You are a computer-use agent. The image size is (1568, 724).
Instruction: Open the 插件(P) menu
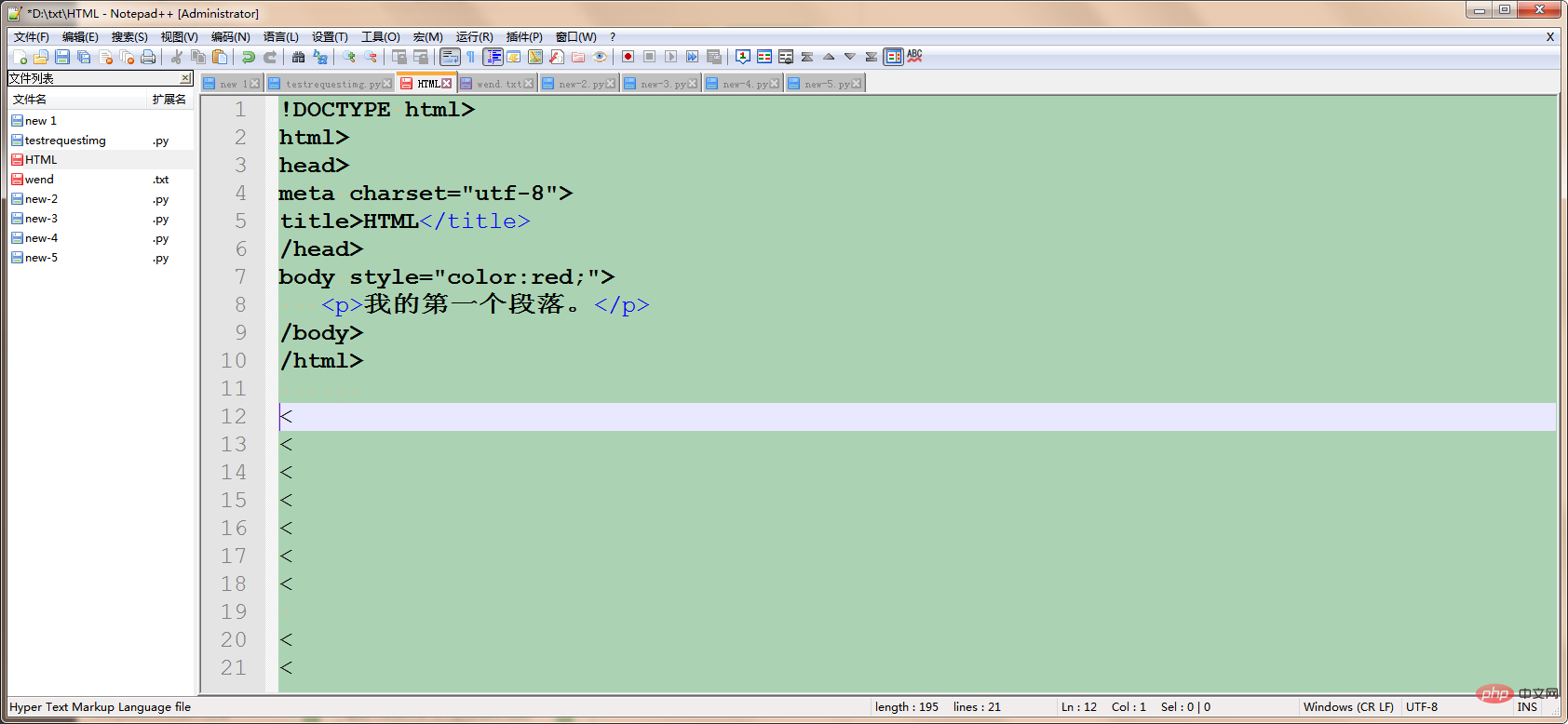pyautogui.click(x=524, y=37)
